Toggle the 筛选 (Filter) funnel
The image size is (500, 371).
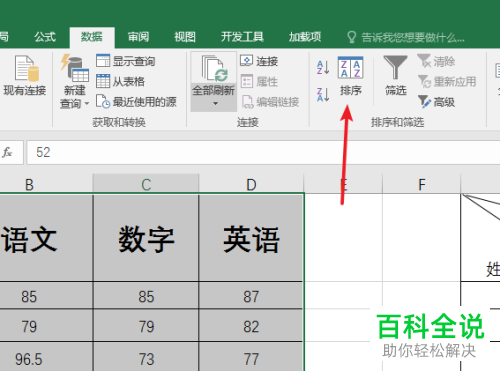click(x=396, y=76)
